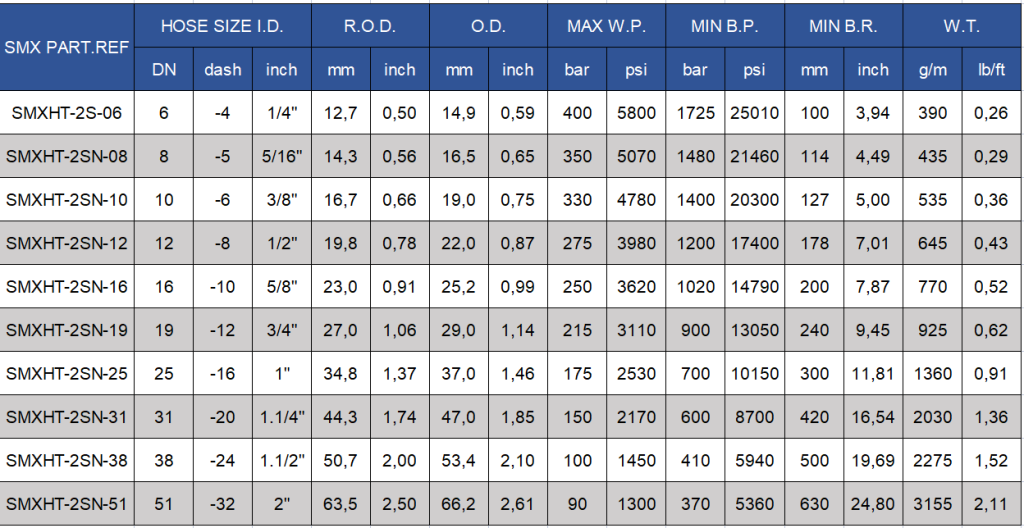
Task: Click the 25010 psi burst pressure value
Action: [x=754, y=113]
